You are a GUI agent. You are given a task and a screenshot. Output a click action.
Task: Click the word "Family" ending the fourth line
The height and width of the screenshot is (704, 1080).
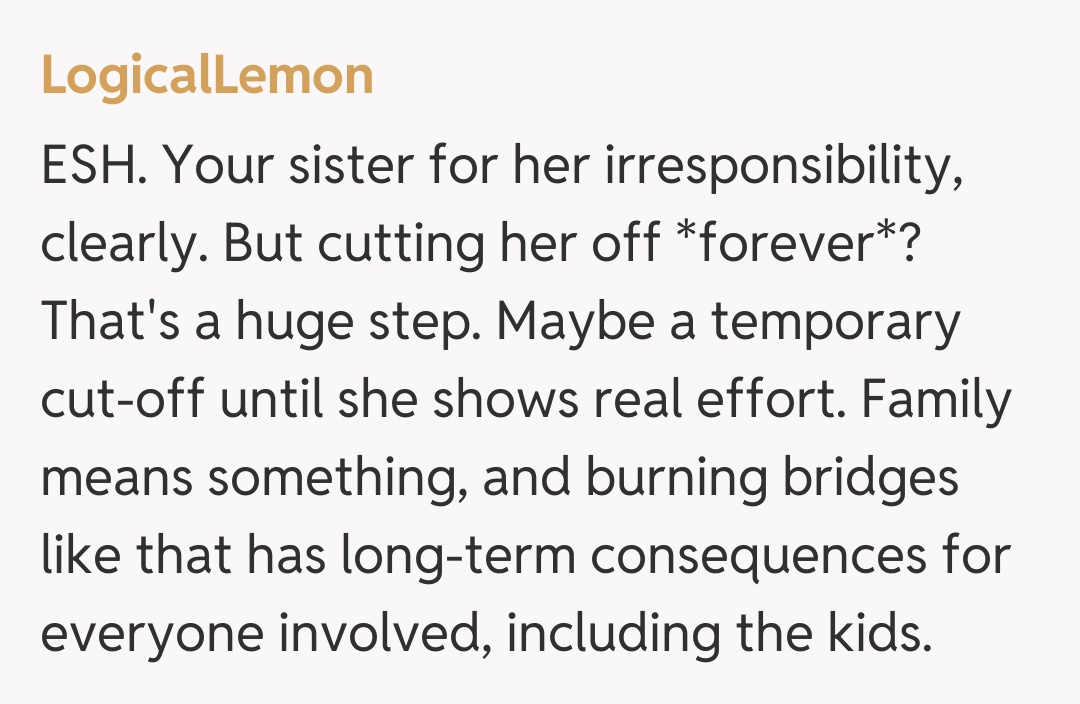coord(936,400)
